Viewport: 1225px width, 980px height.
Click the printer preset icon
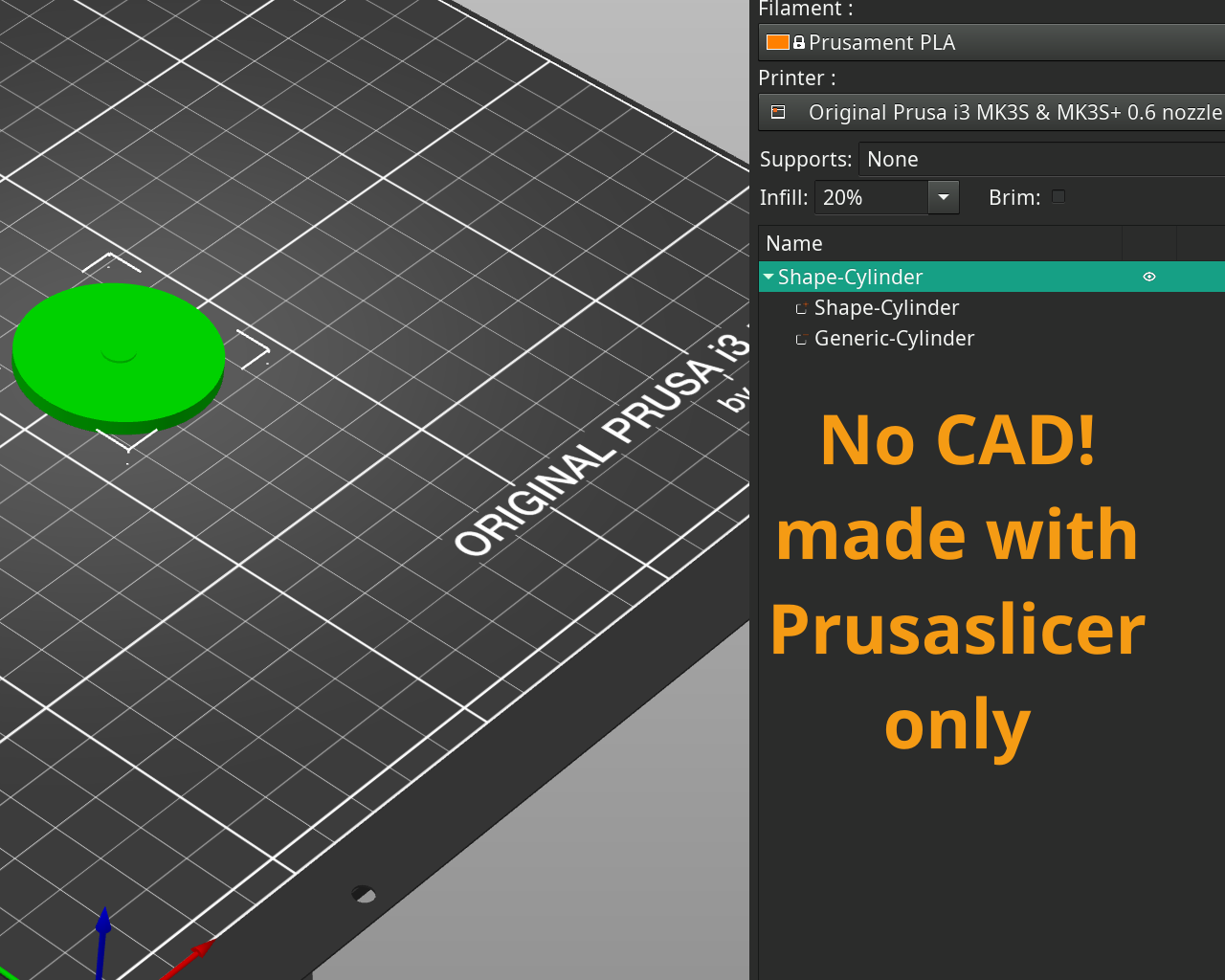click(778, 112)
